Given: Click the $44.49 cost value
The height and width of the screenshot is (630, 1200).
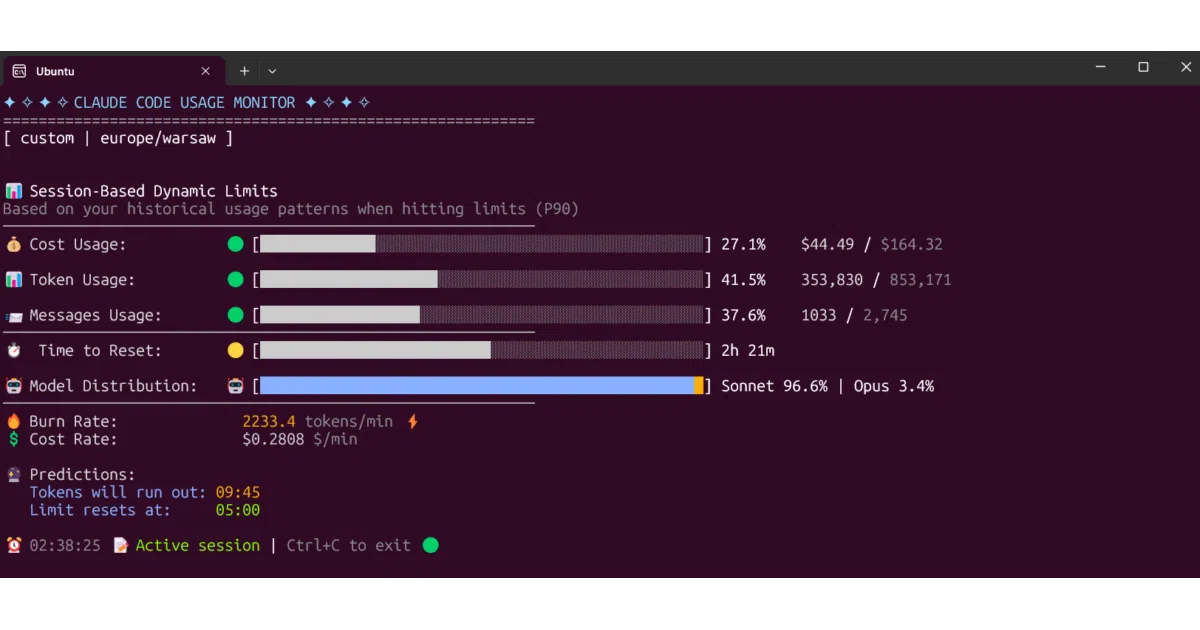Looking at the screenshot, I should click(x=828, y=244).
